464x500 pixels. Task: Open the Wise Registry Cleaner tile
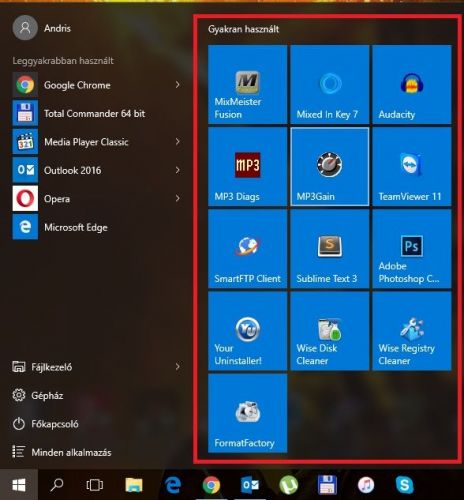pyautogui.click(x=412, y=331)
